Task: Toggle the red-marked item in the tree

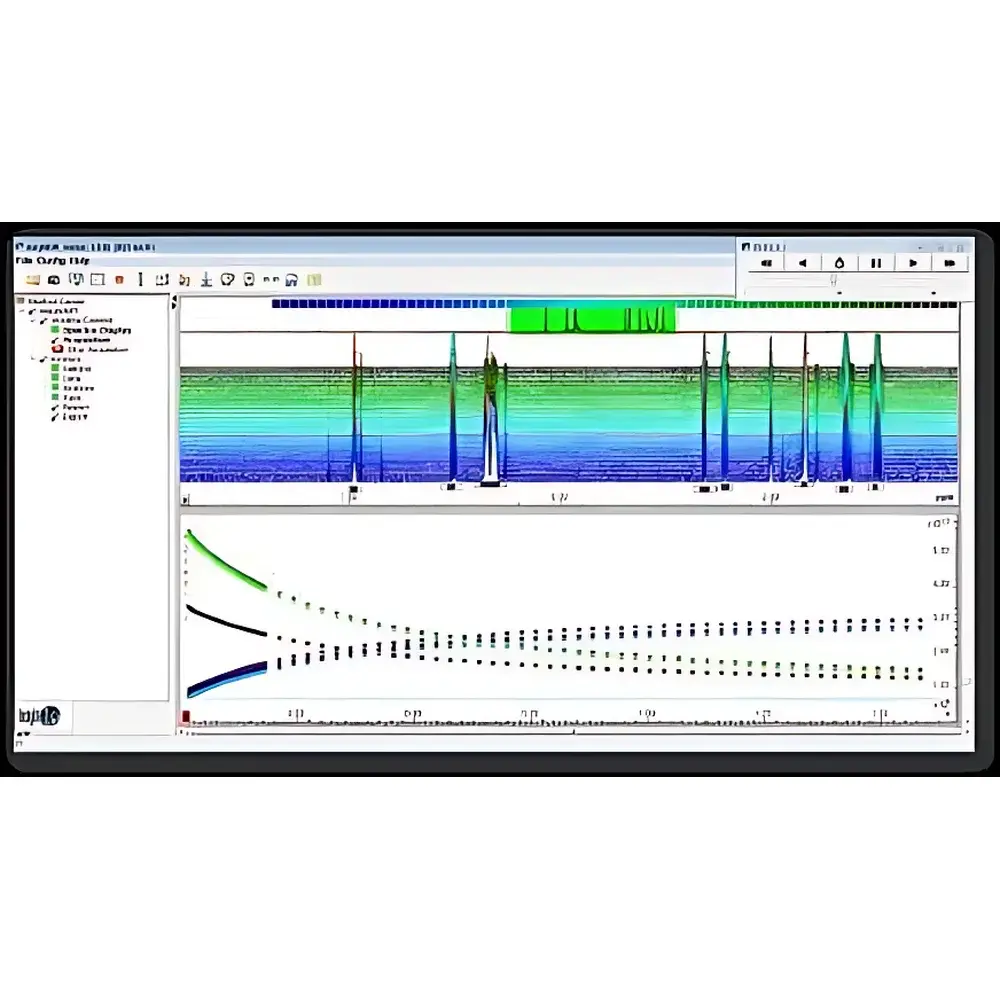Action: click(x=56, y=349)
